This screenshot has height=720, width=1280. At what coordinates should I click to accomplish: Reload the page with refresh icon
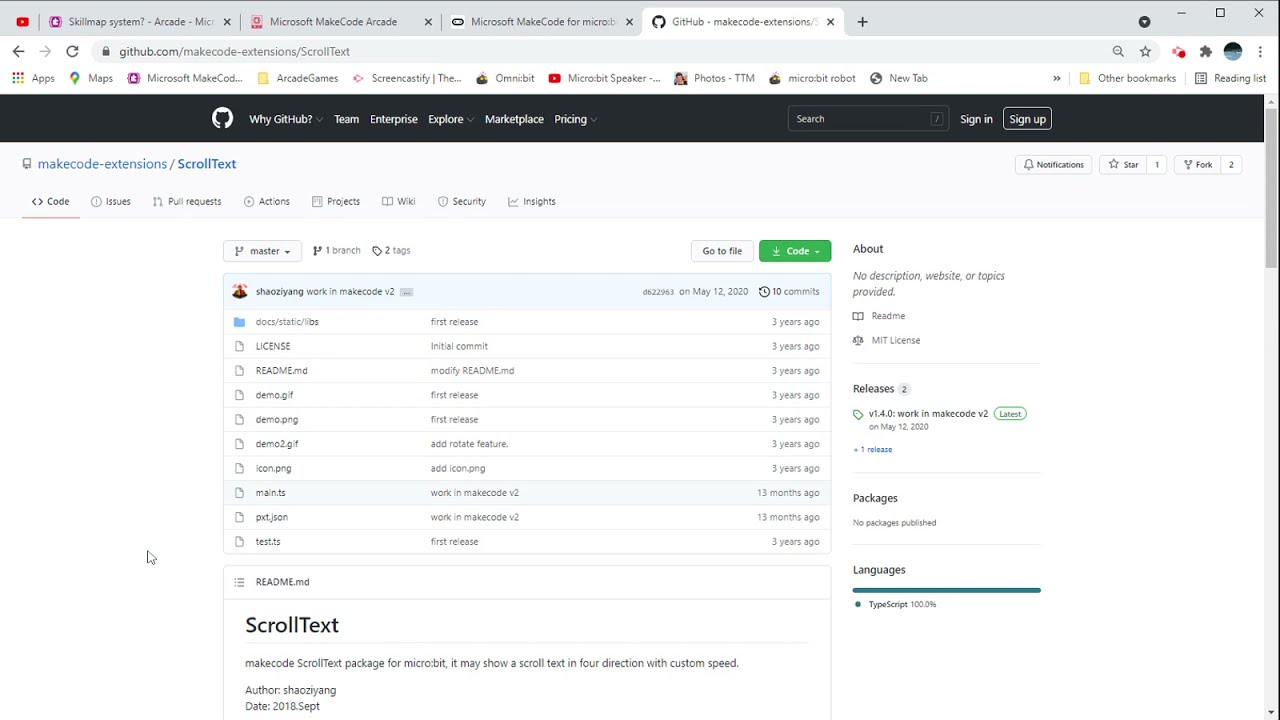(x=72, y=51)
